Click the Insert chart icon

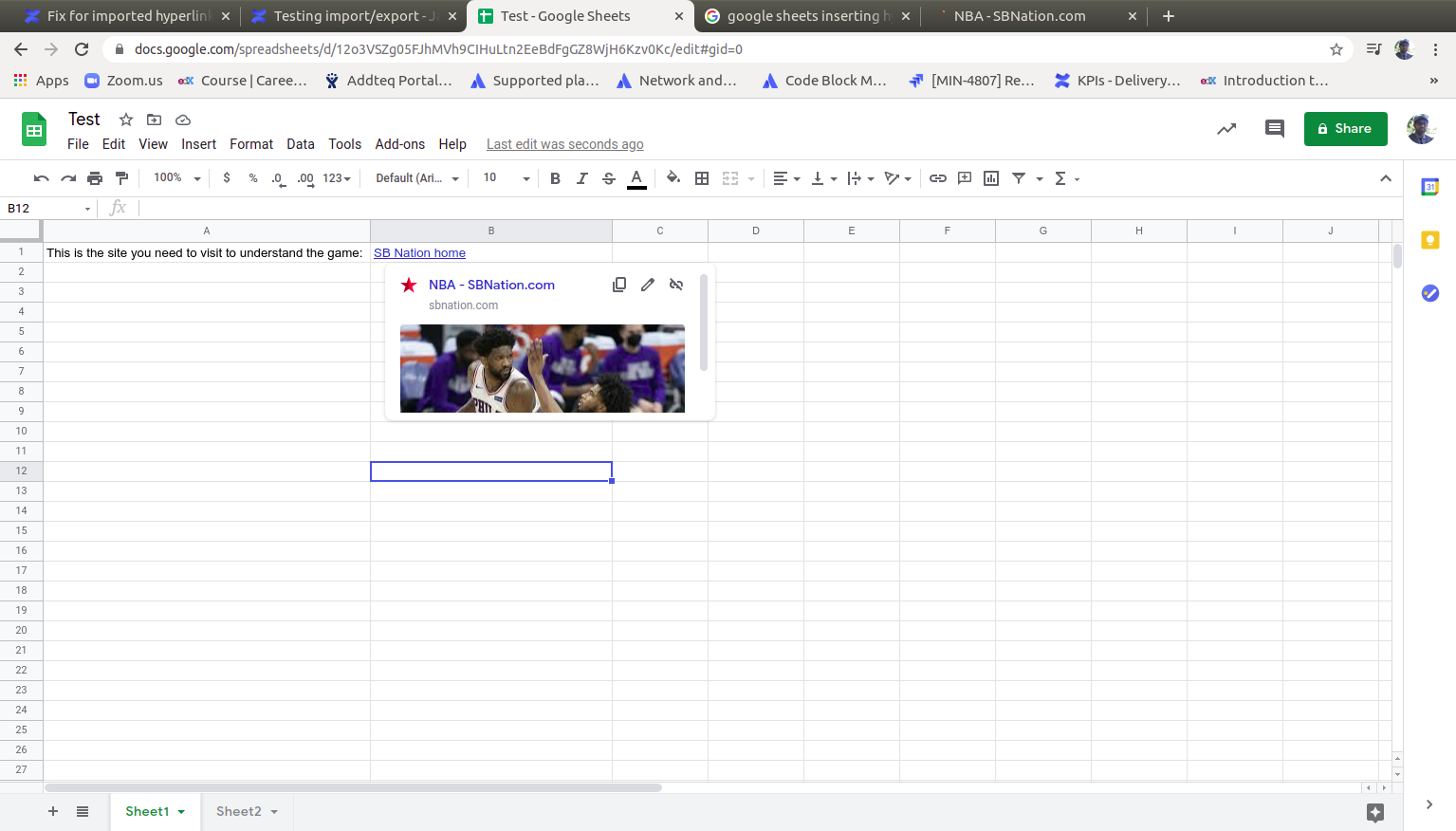[991, 178]
